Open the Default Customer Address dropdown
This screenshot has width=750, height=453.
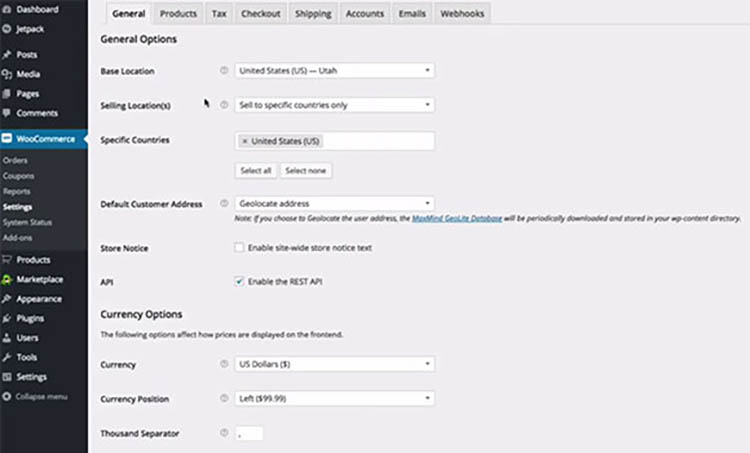click(334, 203)
